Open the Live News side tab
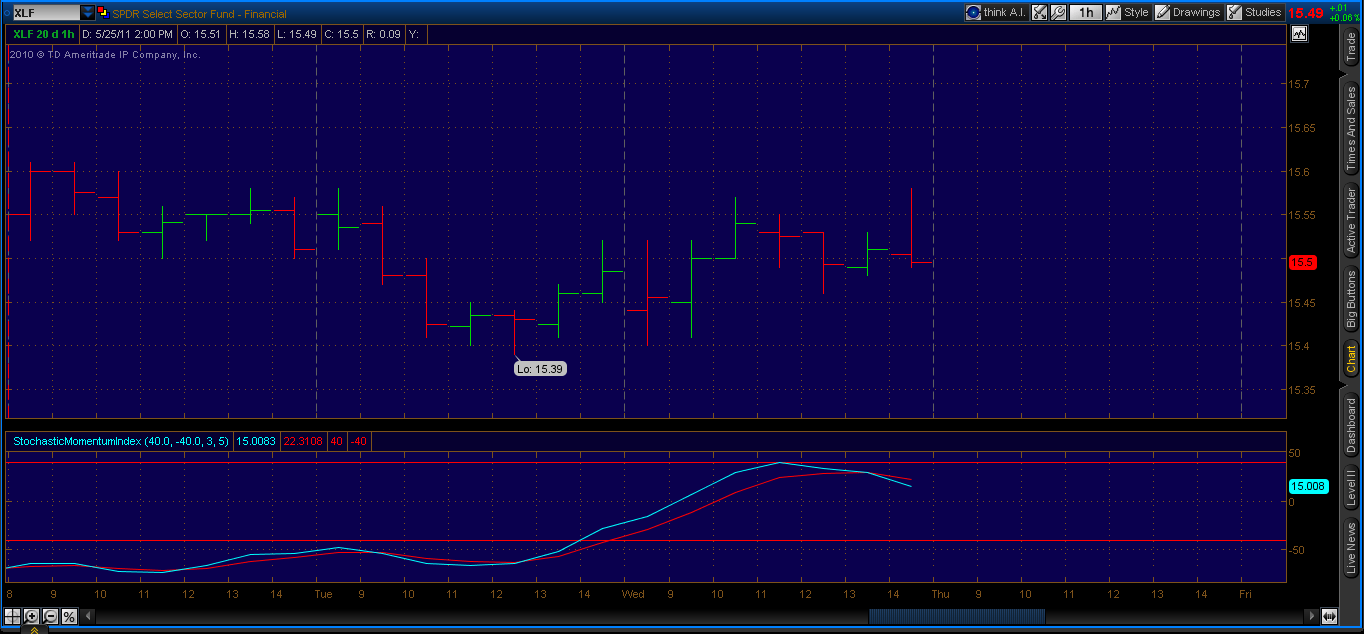Image resolution: width=1364 pixels, height=634 pixels. (1351, 548)
